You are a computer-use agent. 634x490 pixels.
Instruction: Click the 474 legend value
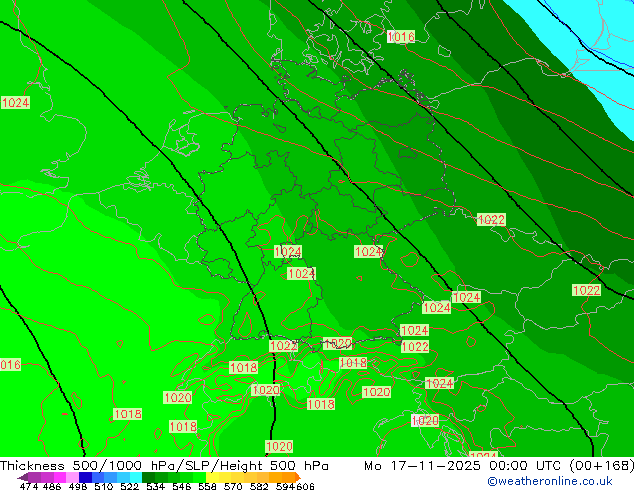[29, 486]
